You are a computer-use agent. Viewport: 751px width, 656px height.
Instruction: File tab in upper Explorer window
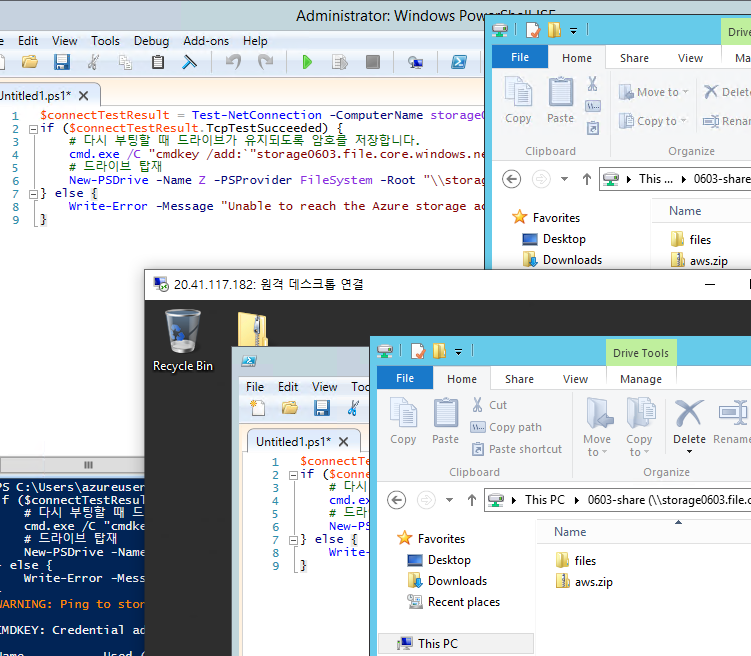[520, 57]
